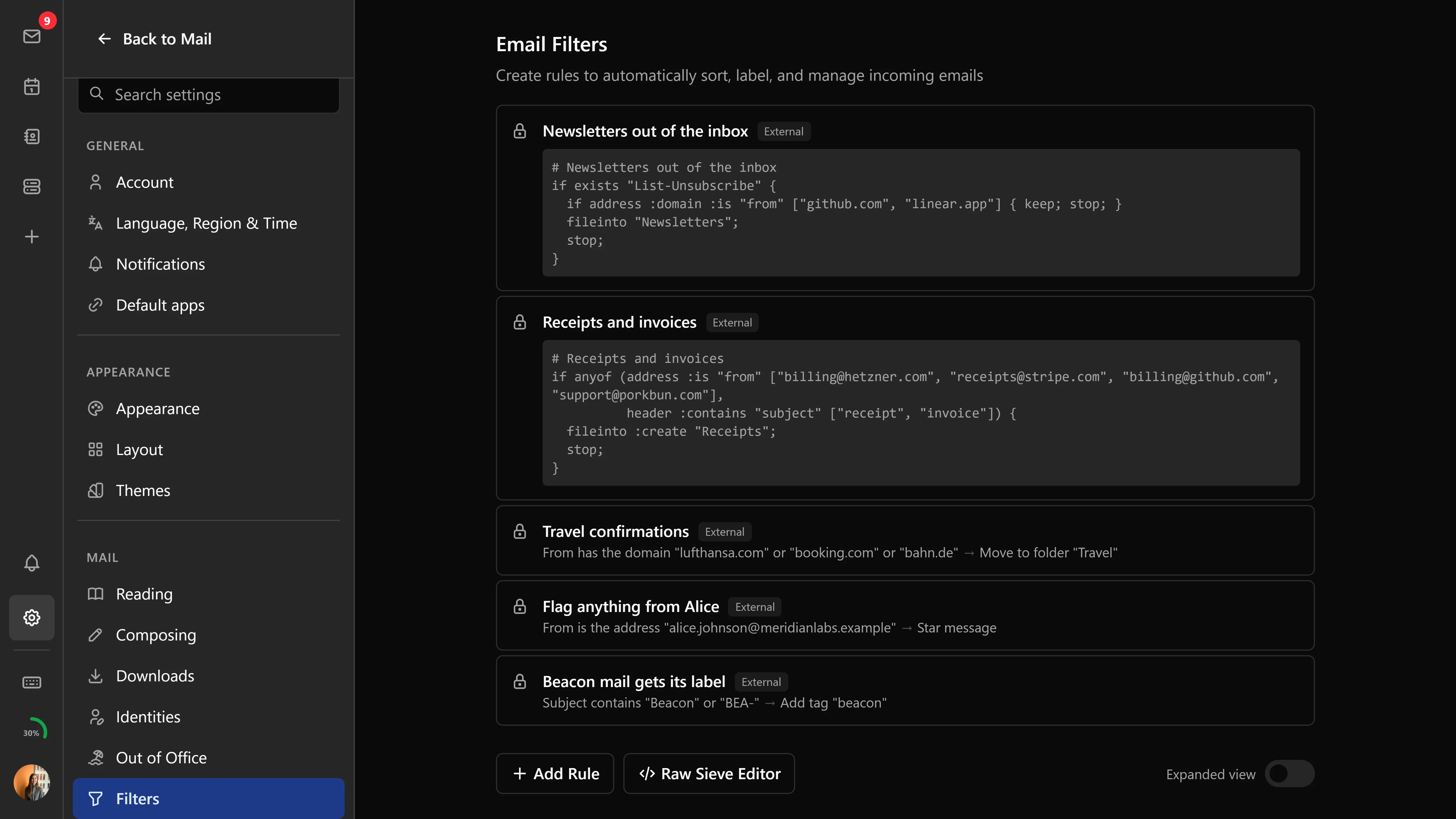The image size is (1456, 819).
Task: Open Composing settings
Action: click(208, 635)
